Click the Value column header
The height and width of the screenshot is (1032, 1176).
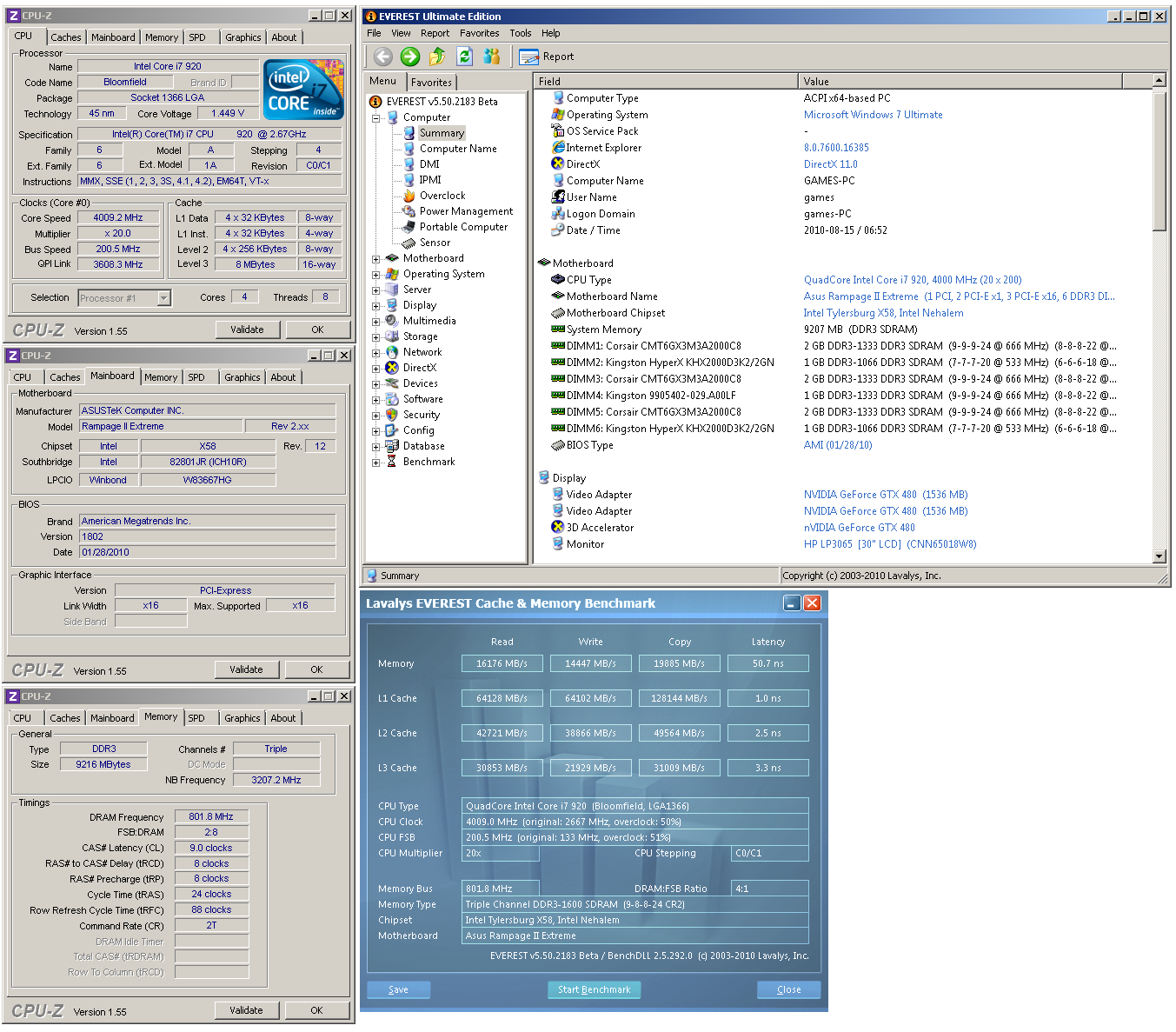960,82
